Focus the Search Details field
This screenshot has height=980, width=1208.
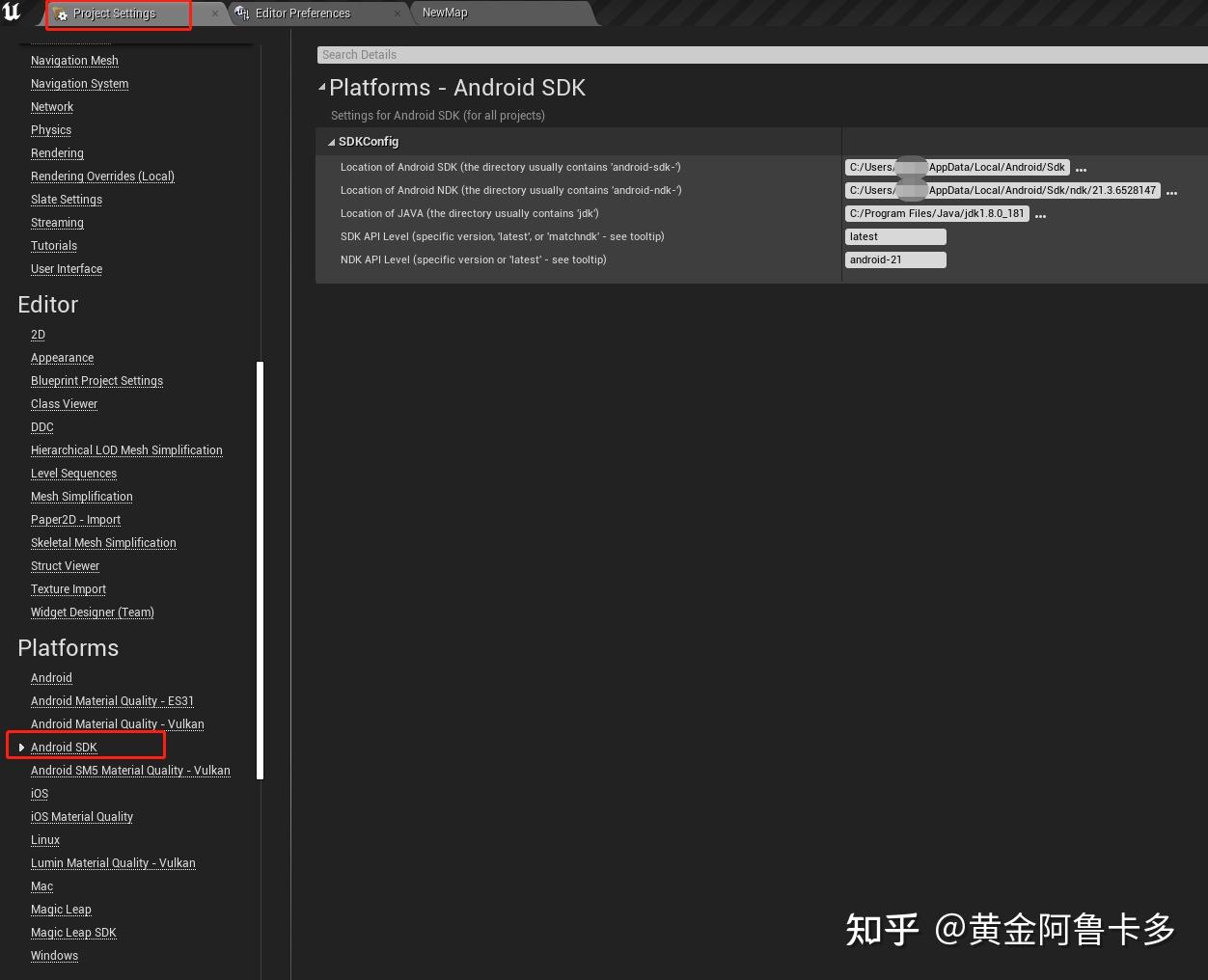pyautogui.click(x=762, y=55)
